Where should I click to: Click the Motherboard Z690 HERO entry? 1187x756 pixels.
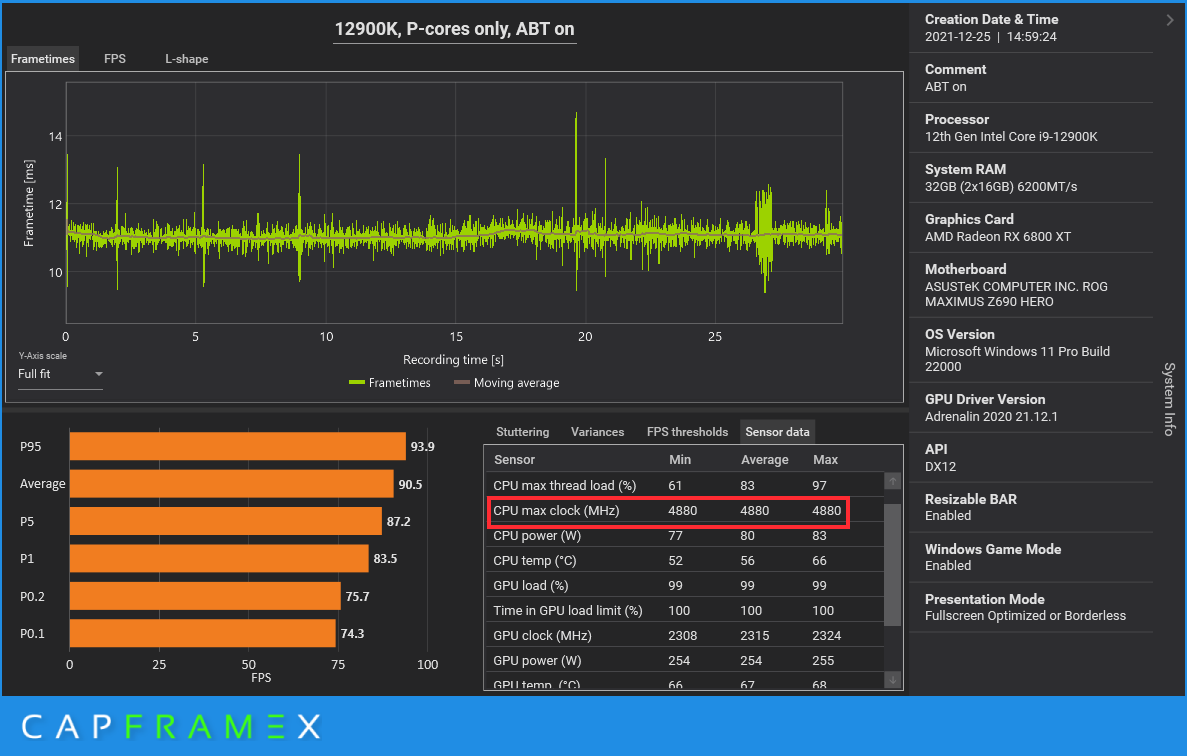tap(1030, 285)
